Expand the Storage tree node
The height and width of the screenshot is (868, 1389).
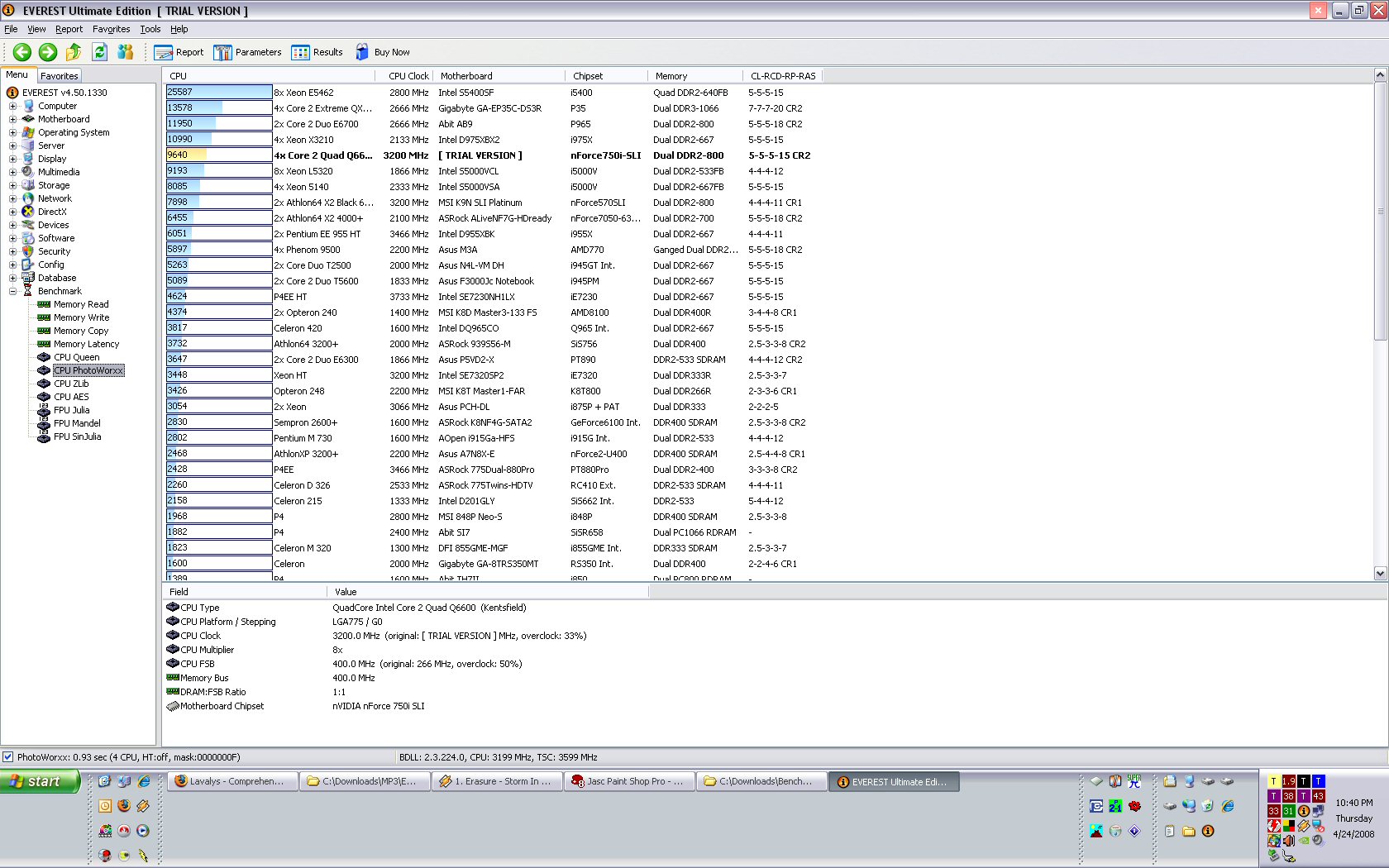(x=12, y=185)
